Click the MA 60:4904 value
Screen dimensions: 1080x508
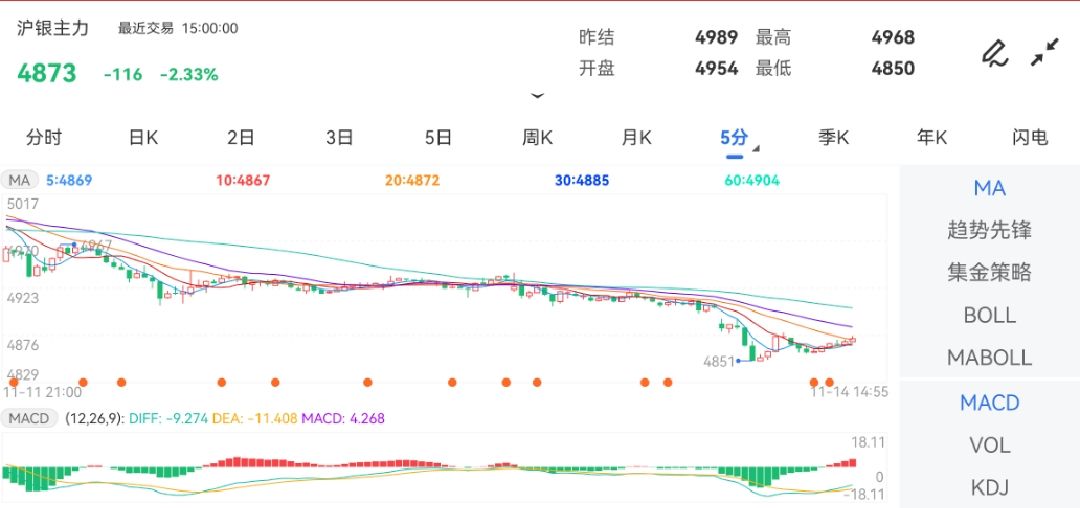point(752,181)
